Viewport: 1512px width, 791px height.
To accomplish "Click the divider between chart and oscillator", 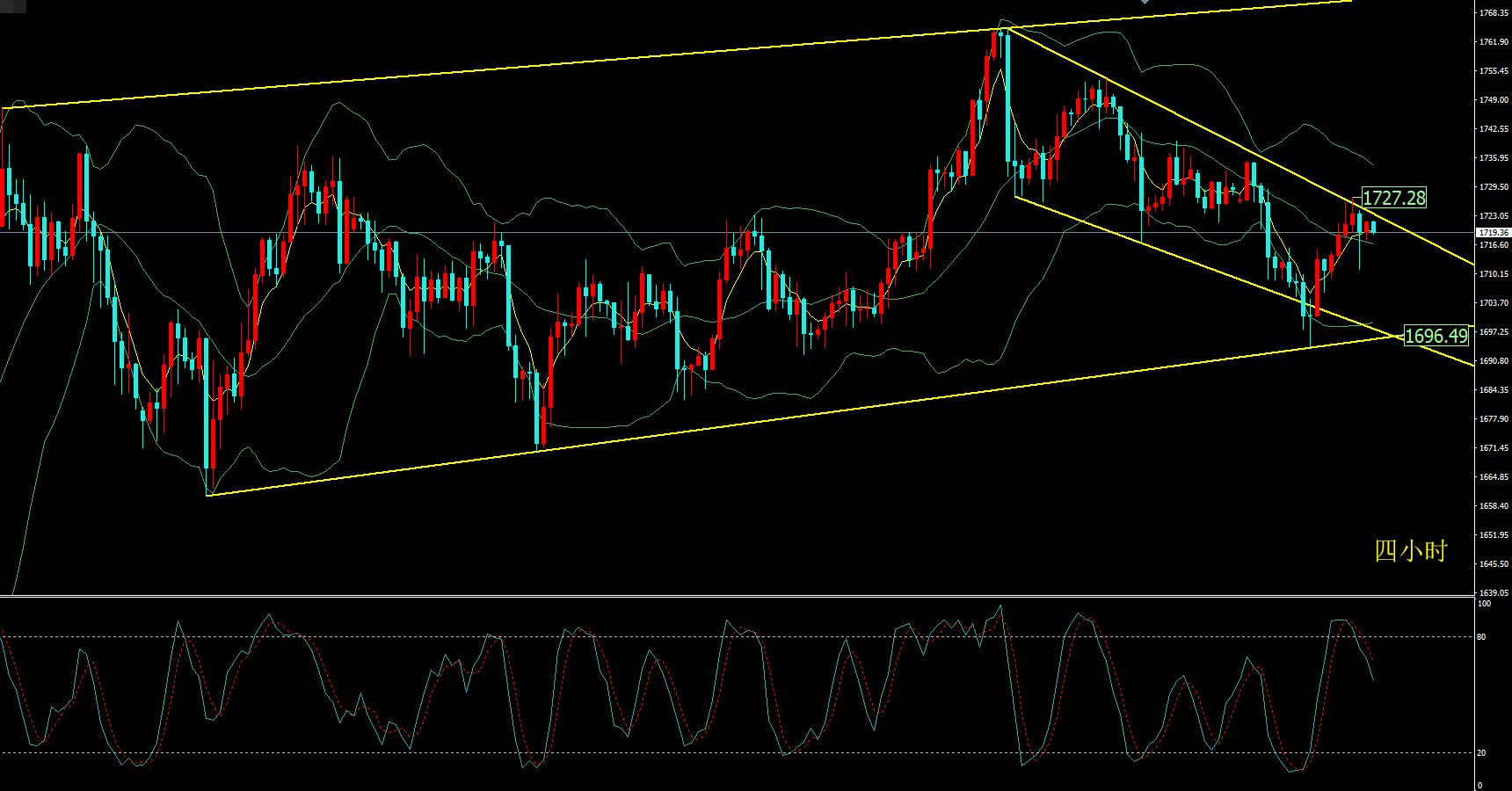I will pyautogui.click(x=703, y=597).
